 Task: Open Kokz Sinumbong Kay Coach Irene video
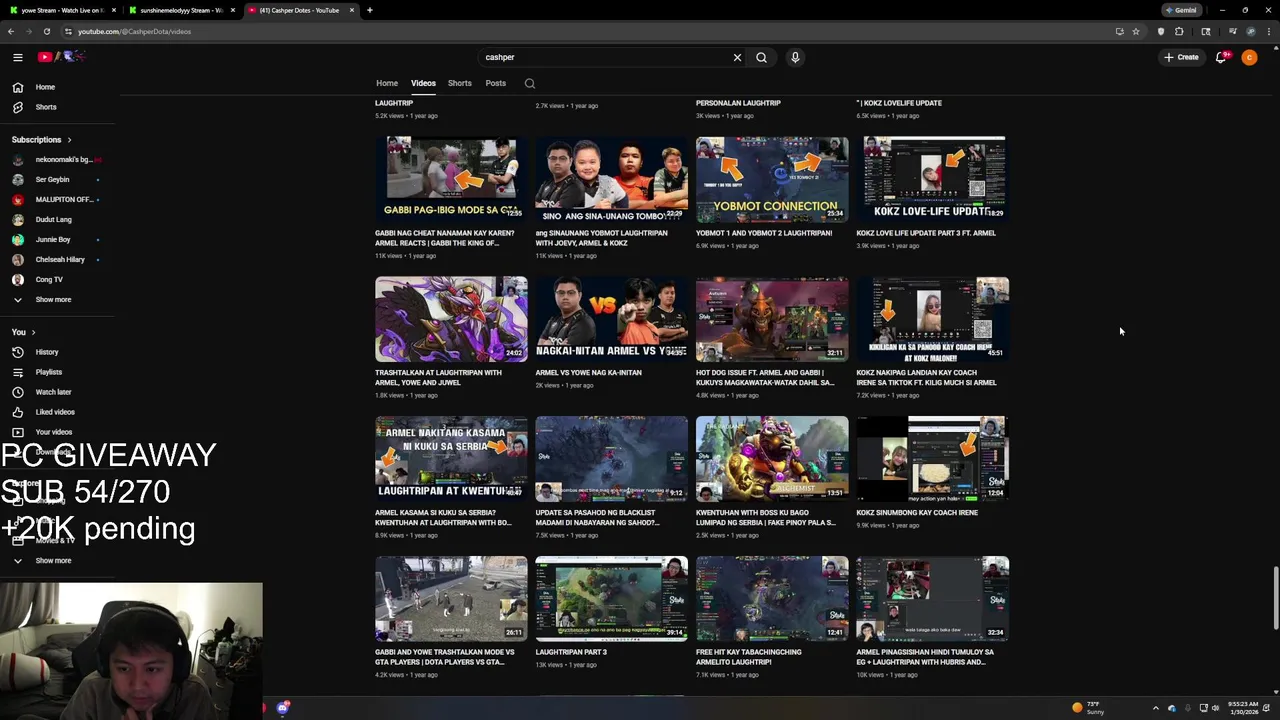coord(917,513)
